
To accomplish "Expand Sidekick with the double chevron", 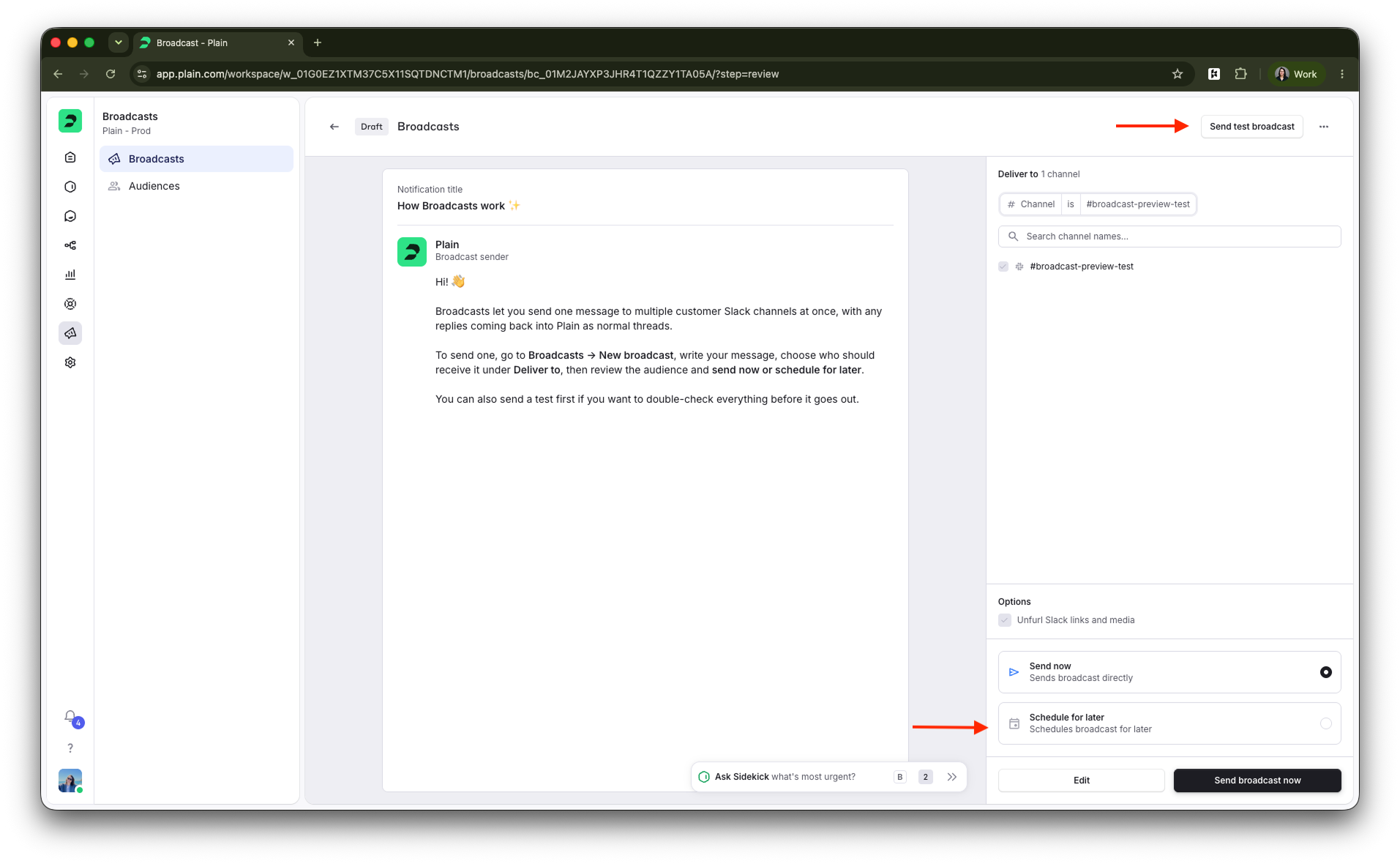I will point(952,777).
